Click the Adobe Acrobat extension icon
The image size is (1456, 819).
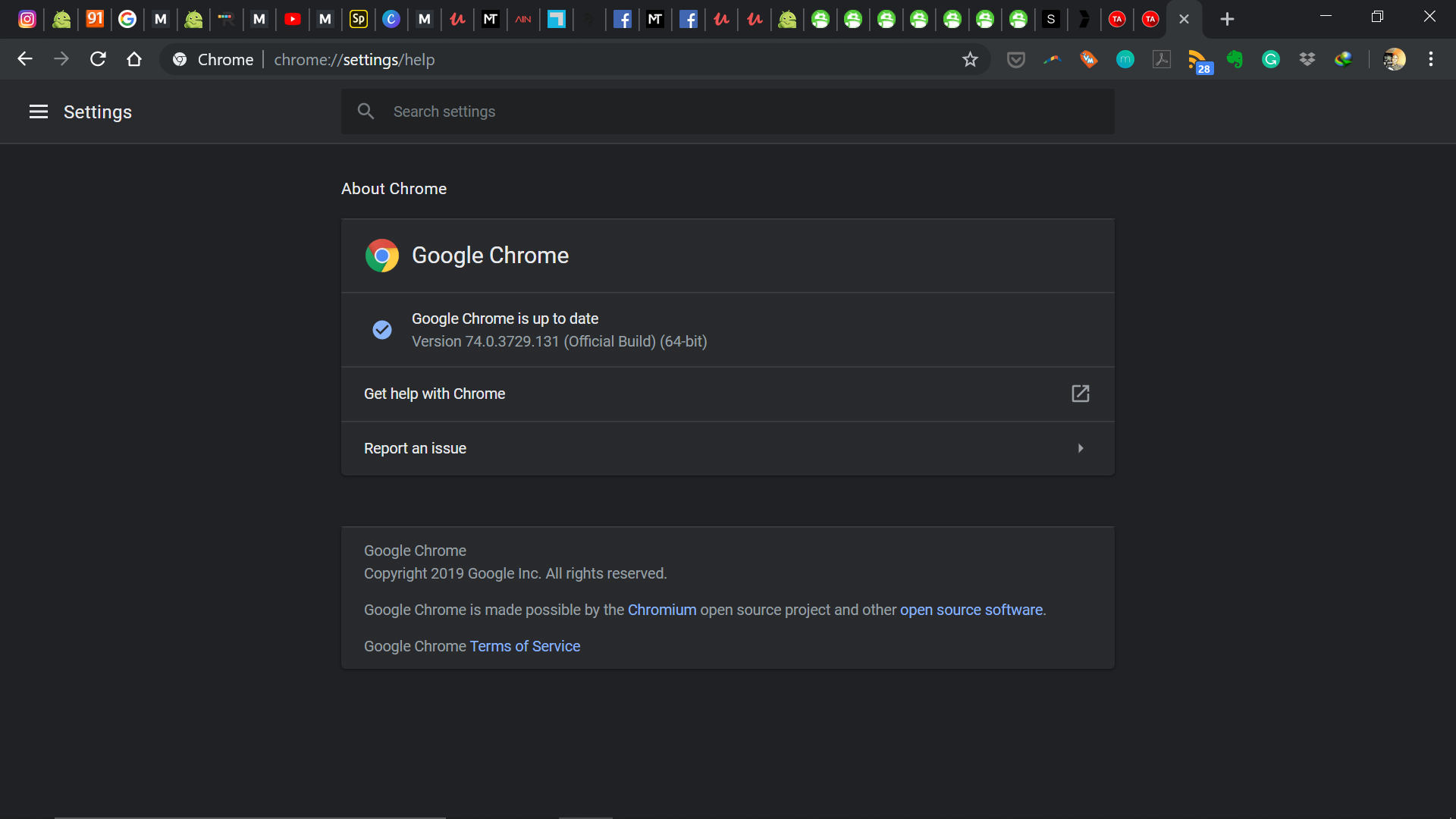pyautogui.click(x=1162, y=59)
